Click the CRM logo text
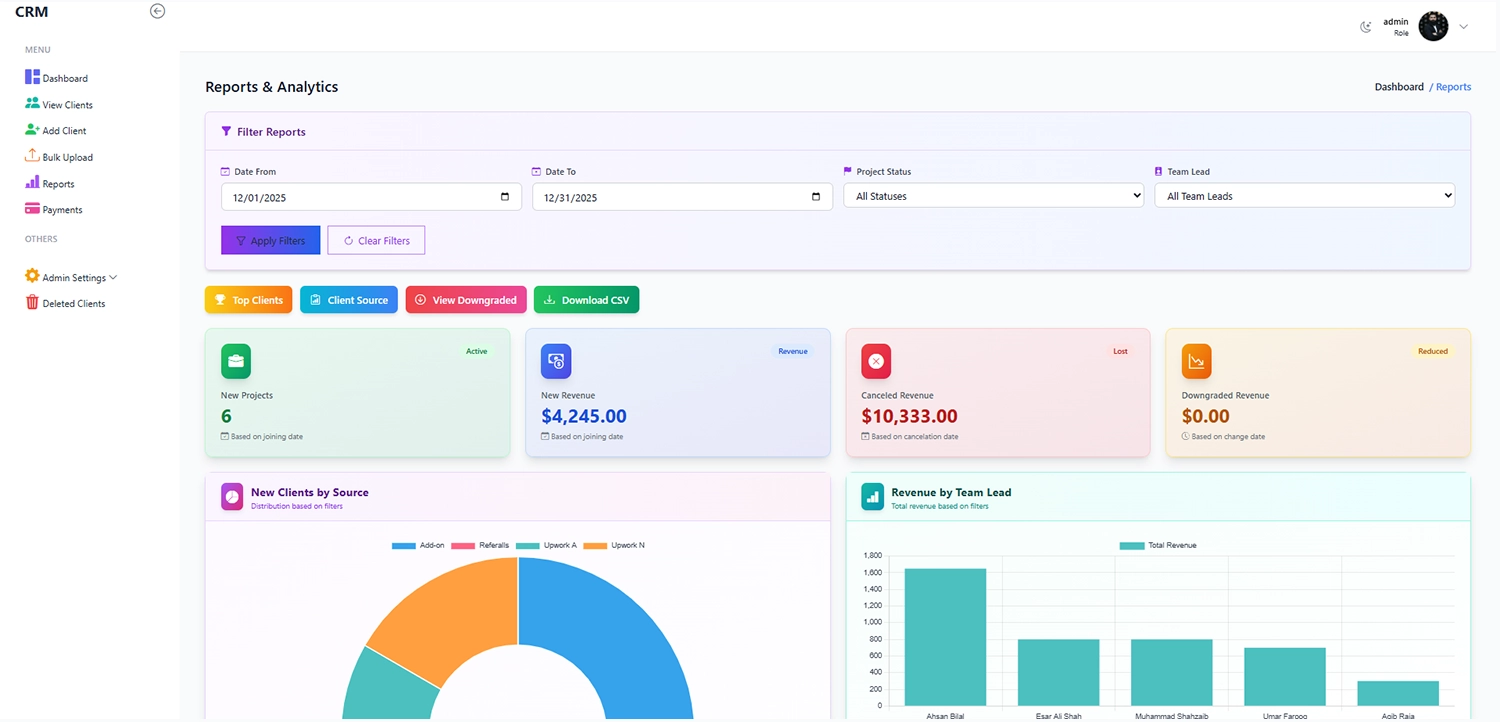 pos(31,13)
